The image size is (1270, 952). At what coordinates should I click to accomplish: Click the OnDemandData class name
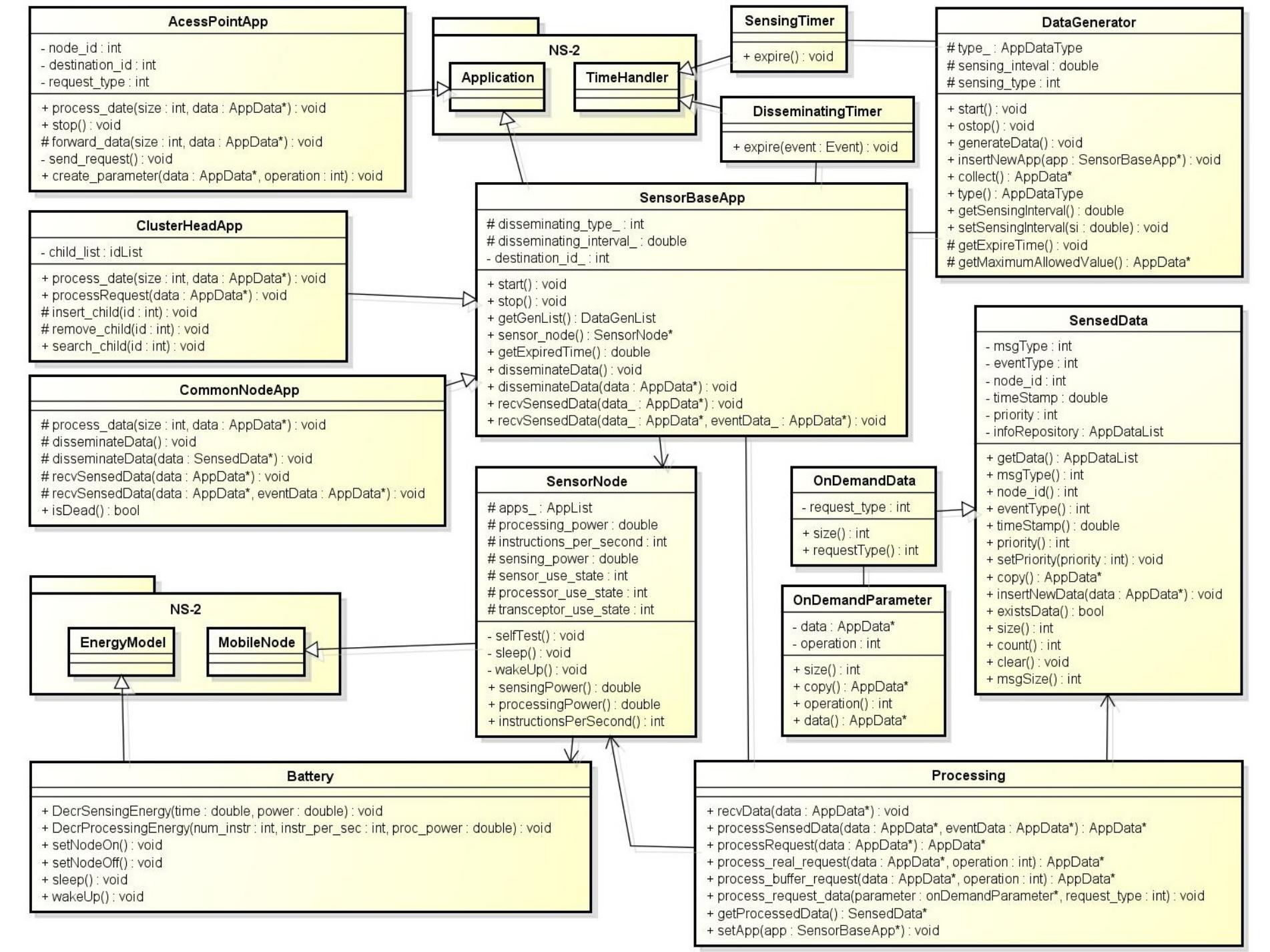pyautogui.click(x=864, y=480)
